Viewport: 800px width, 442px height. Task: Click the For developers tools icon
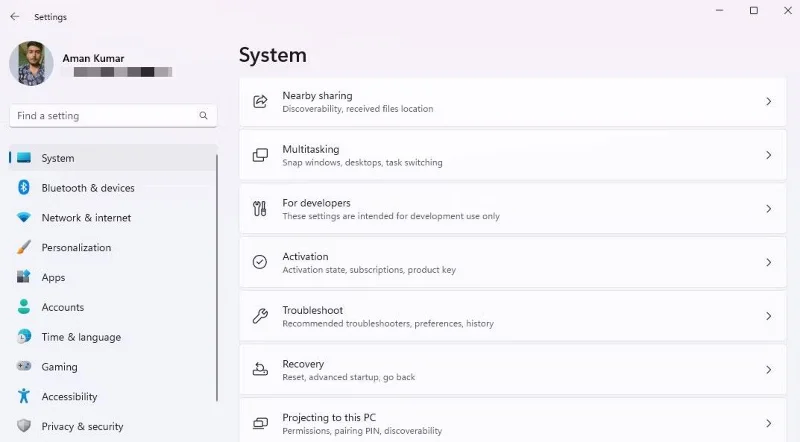[260, 209]
